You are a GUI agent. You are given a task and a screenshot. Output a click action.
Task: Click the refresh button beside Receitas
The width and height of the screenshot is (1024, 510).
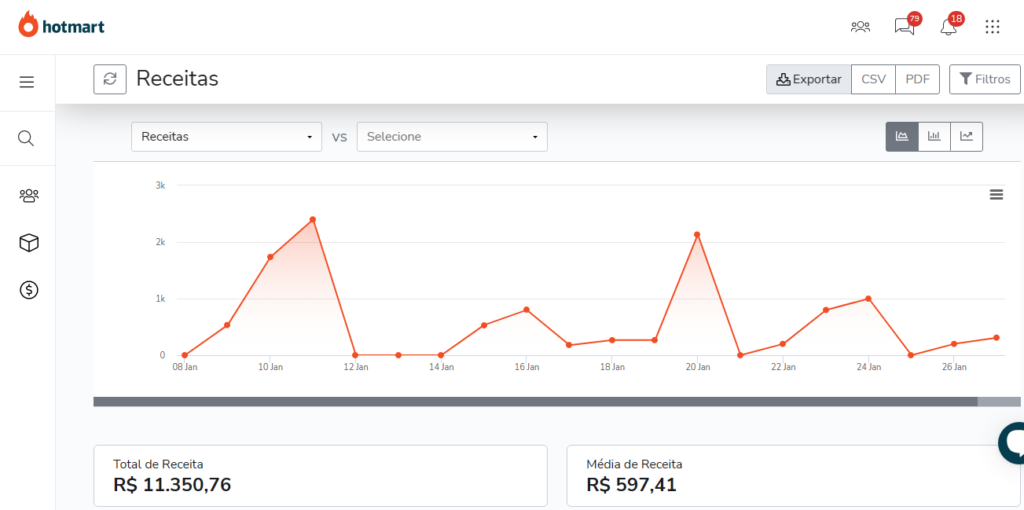click(110, 79)
